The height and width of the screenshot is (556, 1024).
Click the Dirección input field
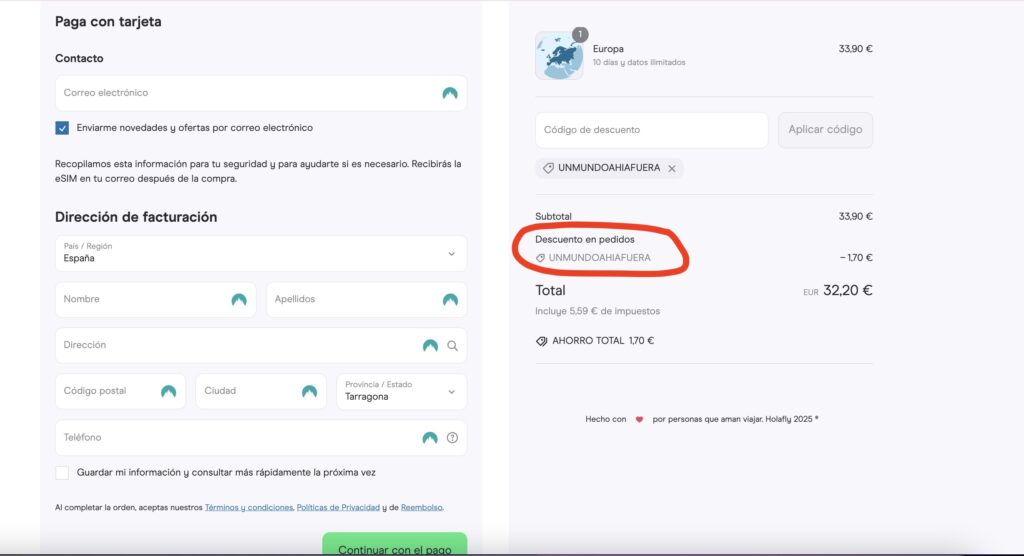click(261, 345)
